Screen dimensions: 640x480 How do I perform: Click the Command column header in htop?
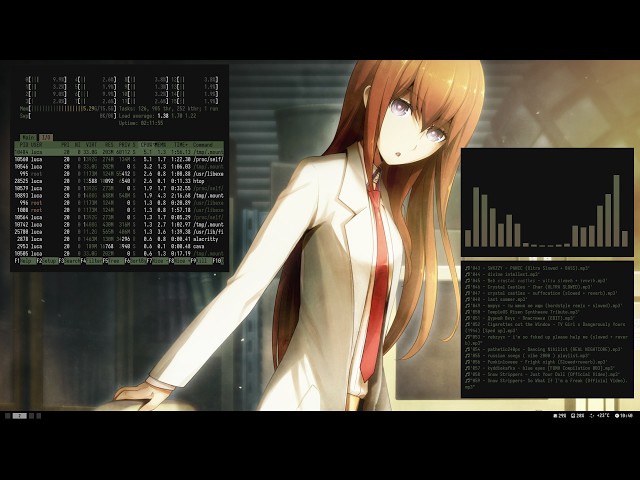click(x=203, y=145)
